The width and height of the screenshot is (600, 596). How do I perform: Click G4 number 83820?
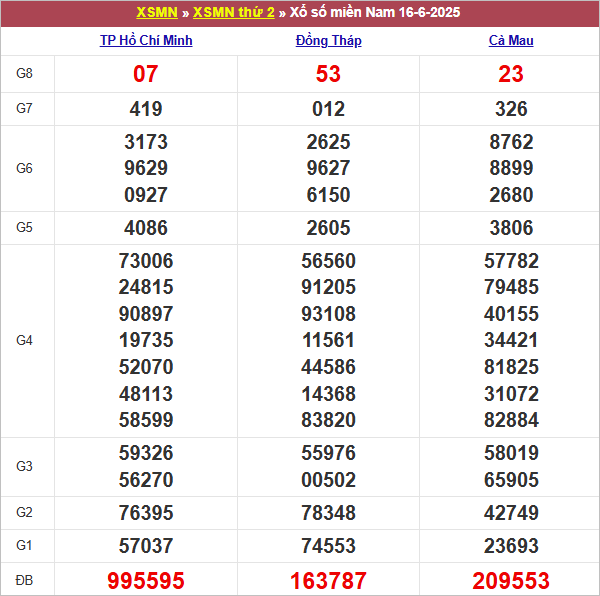(328, 420)
